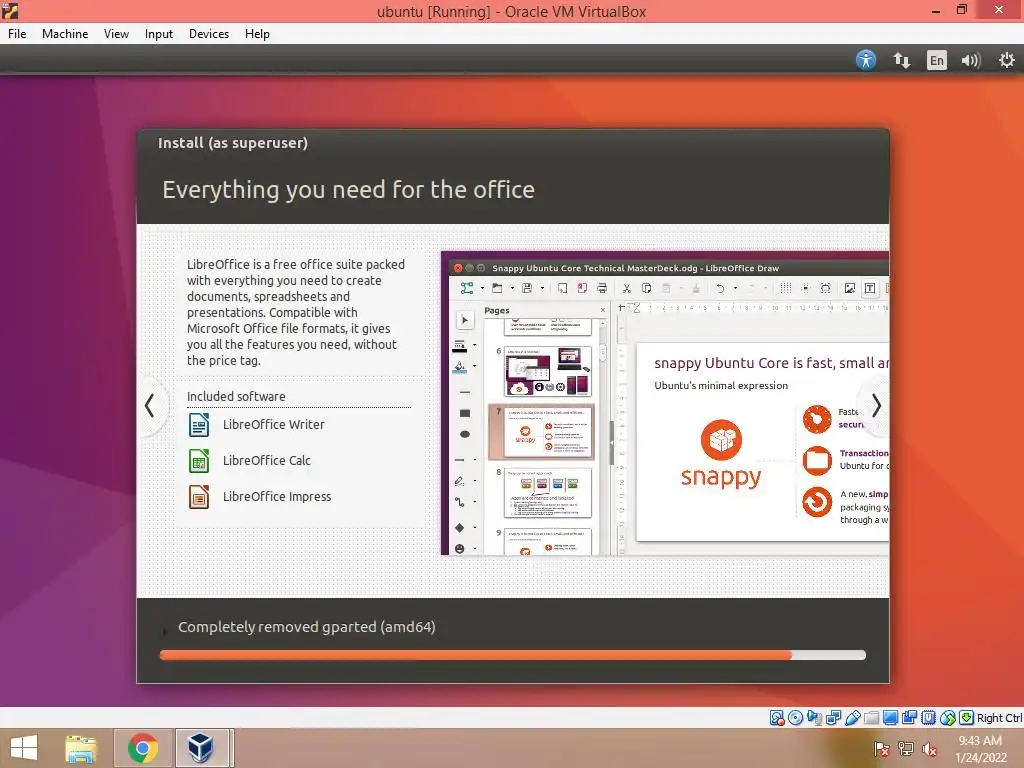The height and width of the screenshot is (768, 1024).
Task: Open the sound volume indicator
Action: 970,60
